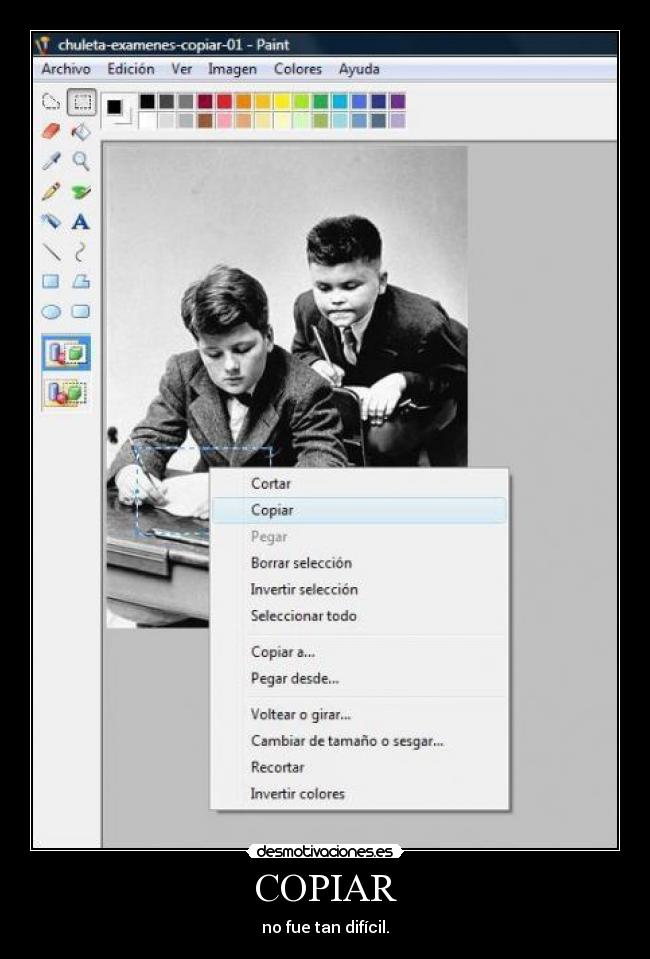Enable opaque selection option
Viewport: 650px width, 959px height.
(66, 353)
